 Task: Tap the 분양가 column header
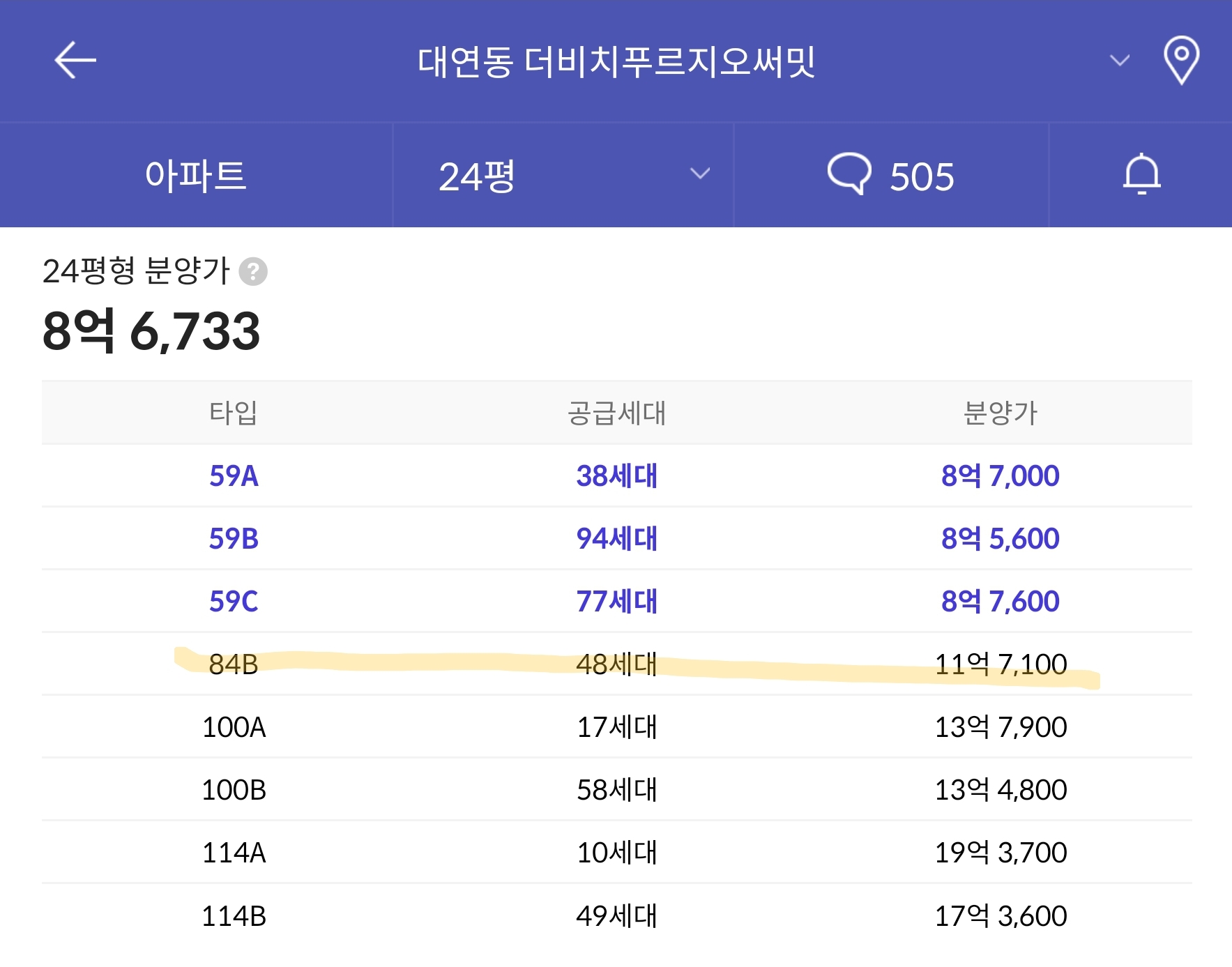[1001, 413]
